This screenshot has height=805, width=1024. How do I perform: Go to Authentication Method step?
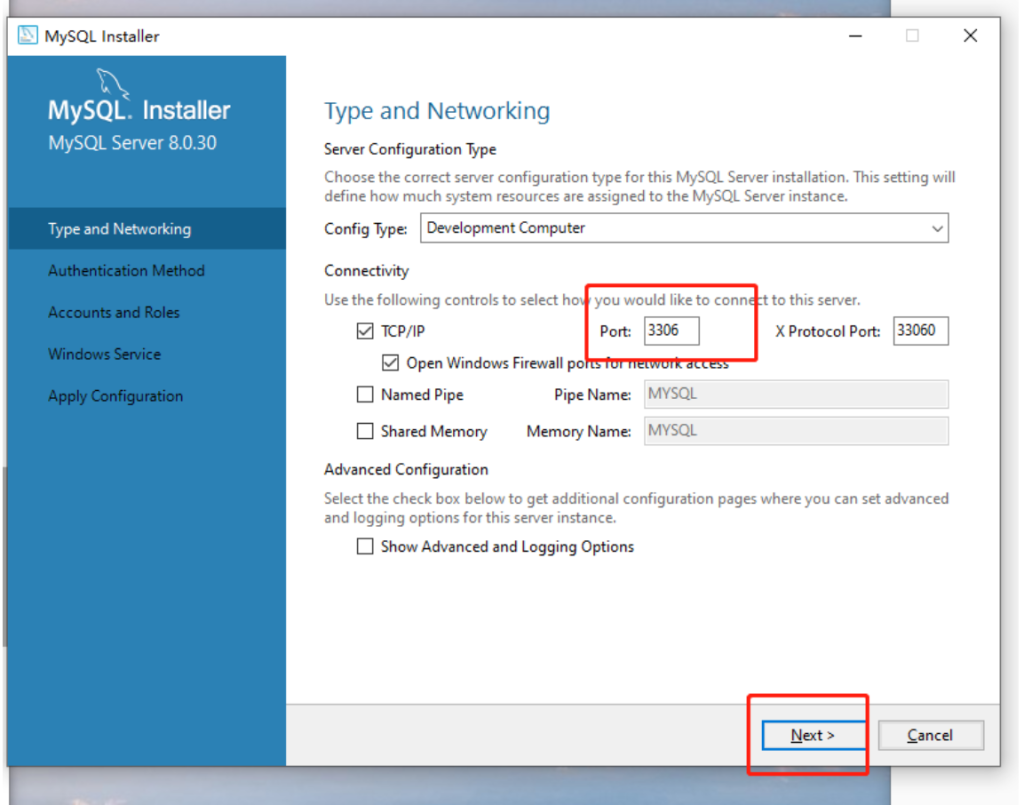126,270
